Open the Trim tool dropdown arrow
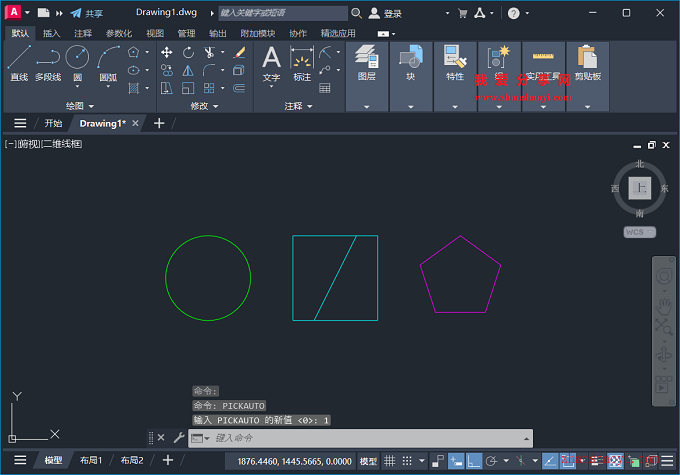 click(222, 52)
